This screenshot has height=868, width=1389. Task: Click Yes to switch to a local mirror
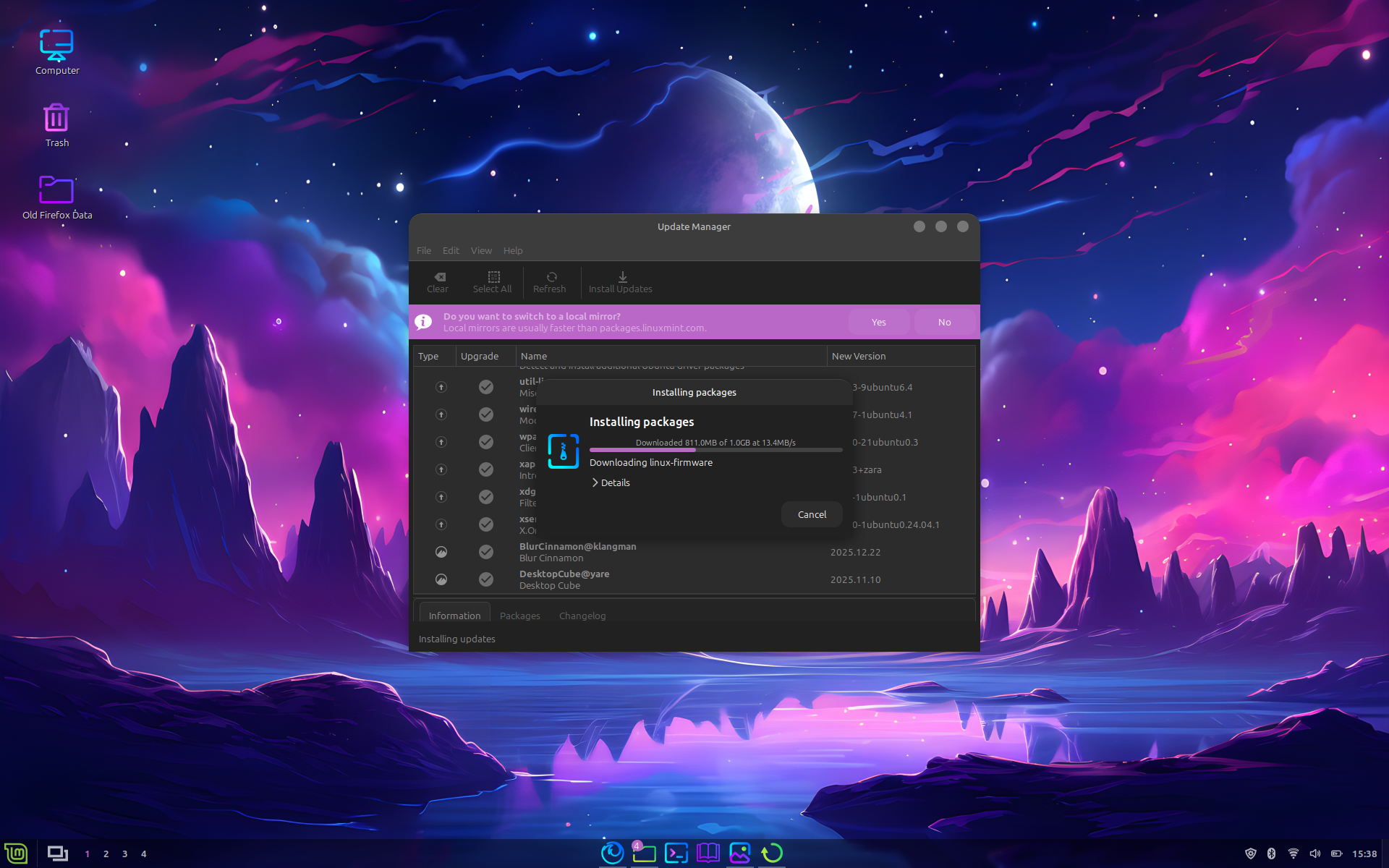click(x=878, y=322)
